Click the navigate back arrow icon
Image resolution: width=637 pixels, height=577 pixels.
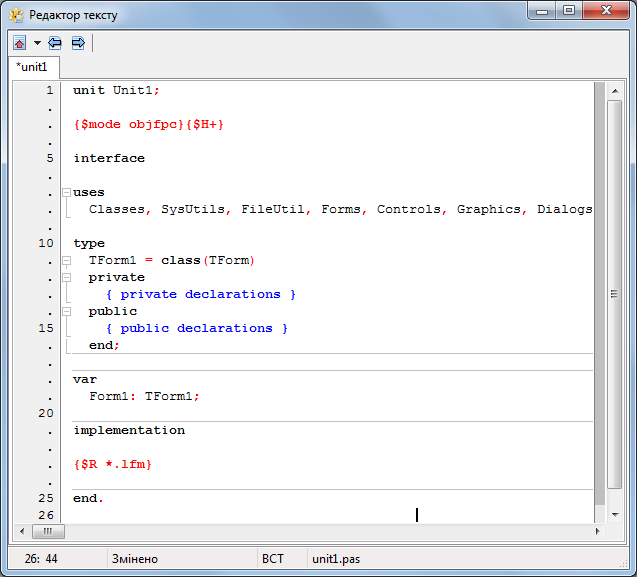pos(56,43)
